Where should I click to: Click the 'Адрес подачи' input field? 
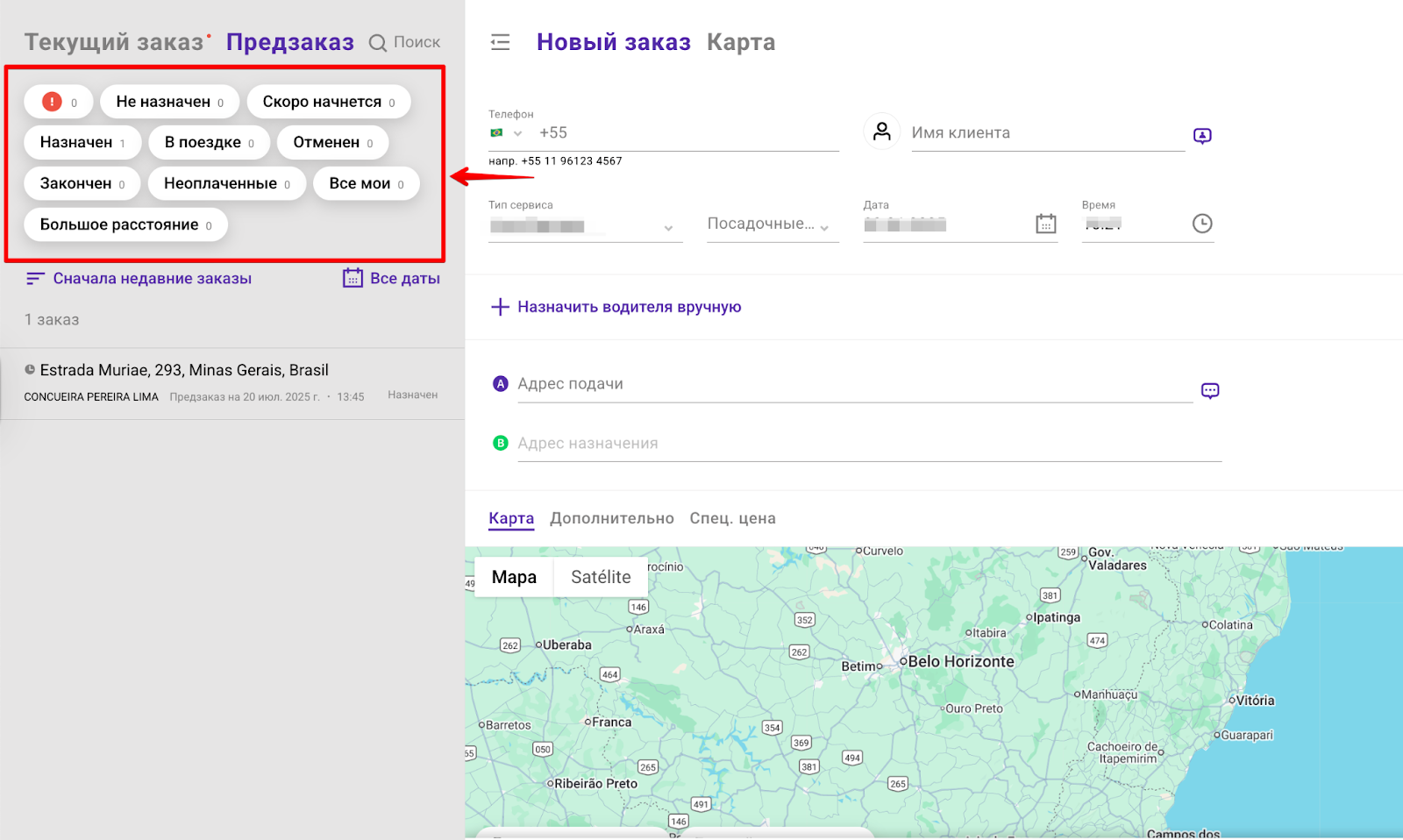tap(853, 384)
